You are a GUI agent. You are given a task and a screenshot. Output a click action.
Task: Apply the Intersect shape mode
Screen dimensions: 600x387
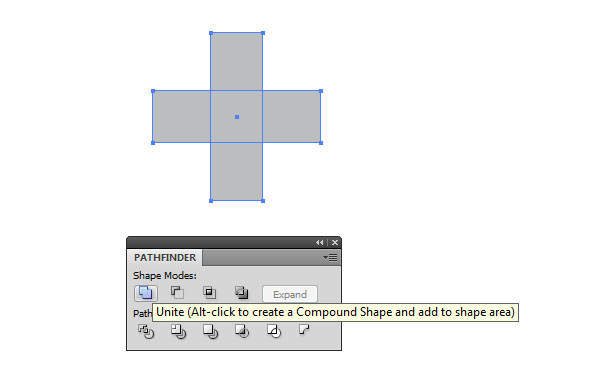click(x=209, y=293)
